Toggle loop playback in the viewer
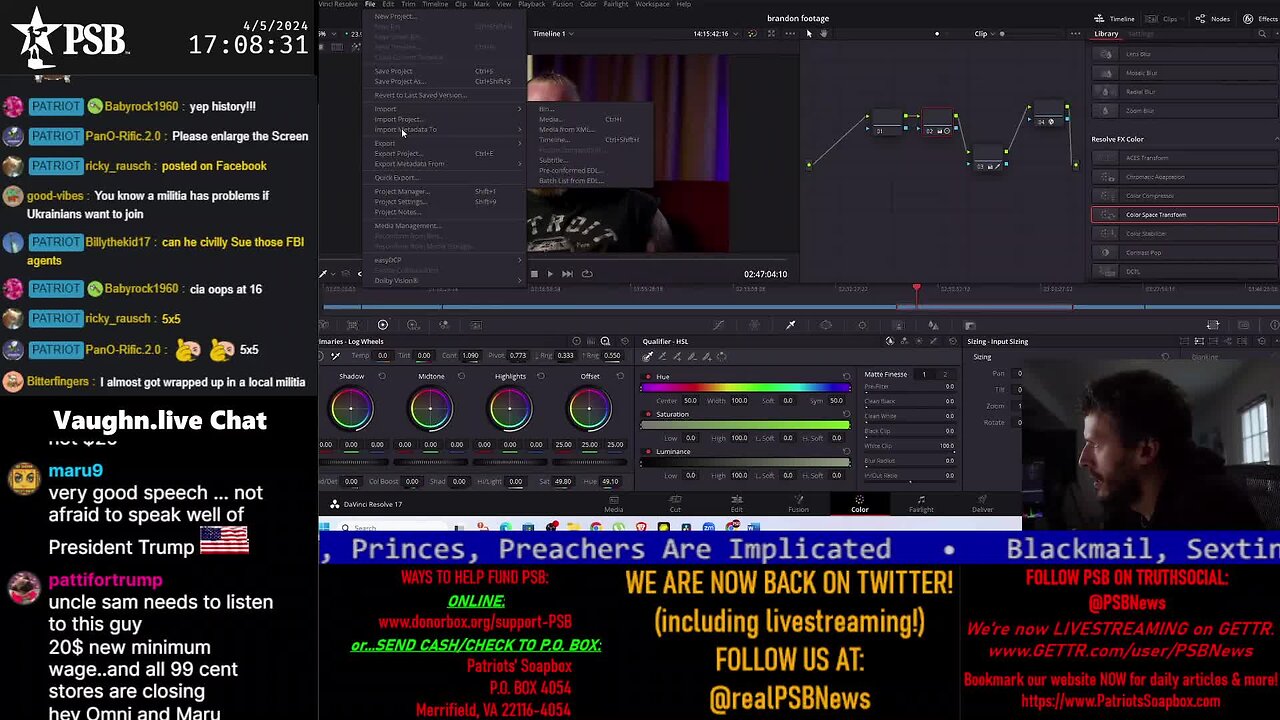The width and height of the screenshot is (1280, 720). tap(587, 274)
